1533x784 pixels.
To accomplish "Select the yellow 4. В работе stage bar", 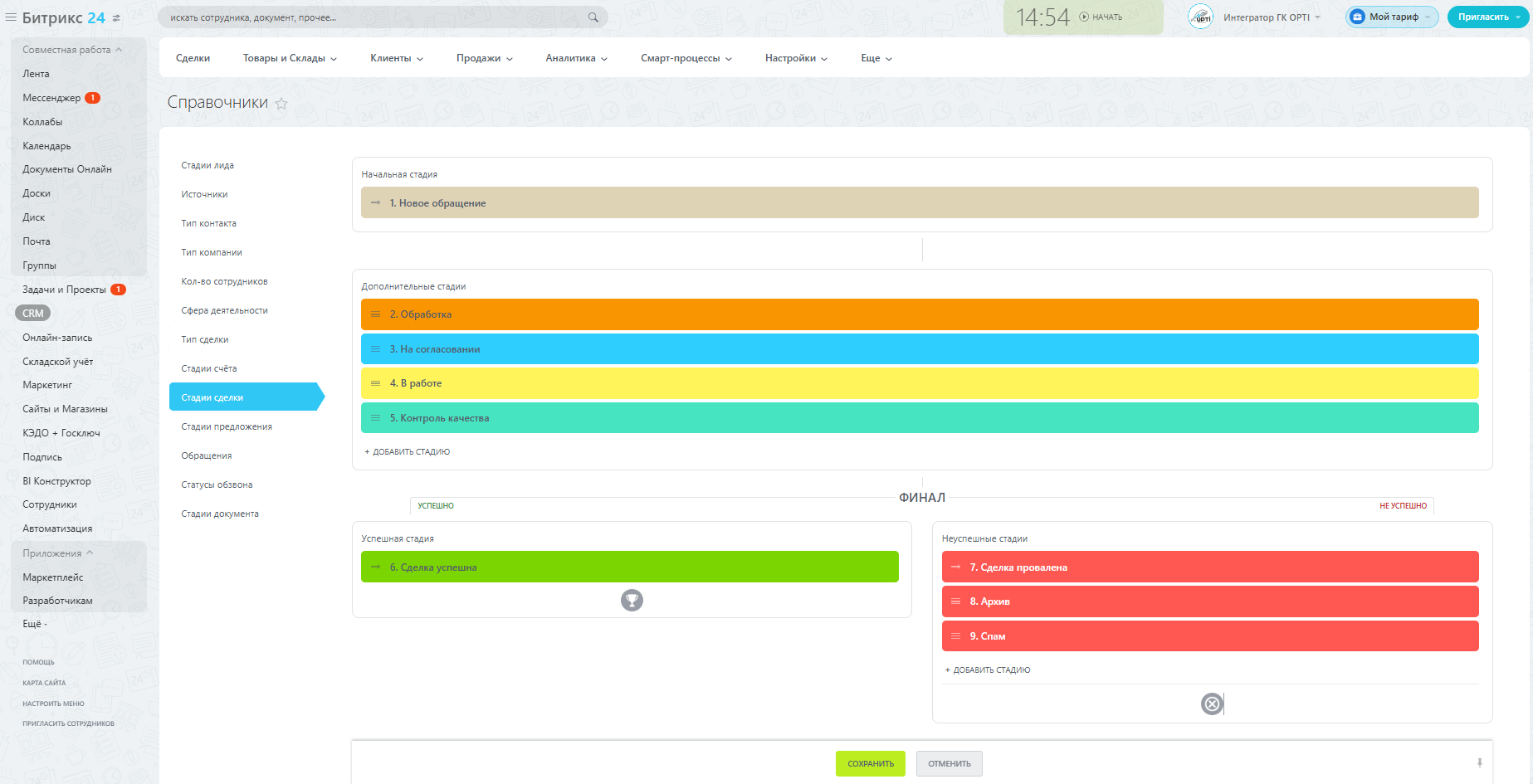I will (x=919, y=383).
